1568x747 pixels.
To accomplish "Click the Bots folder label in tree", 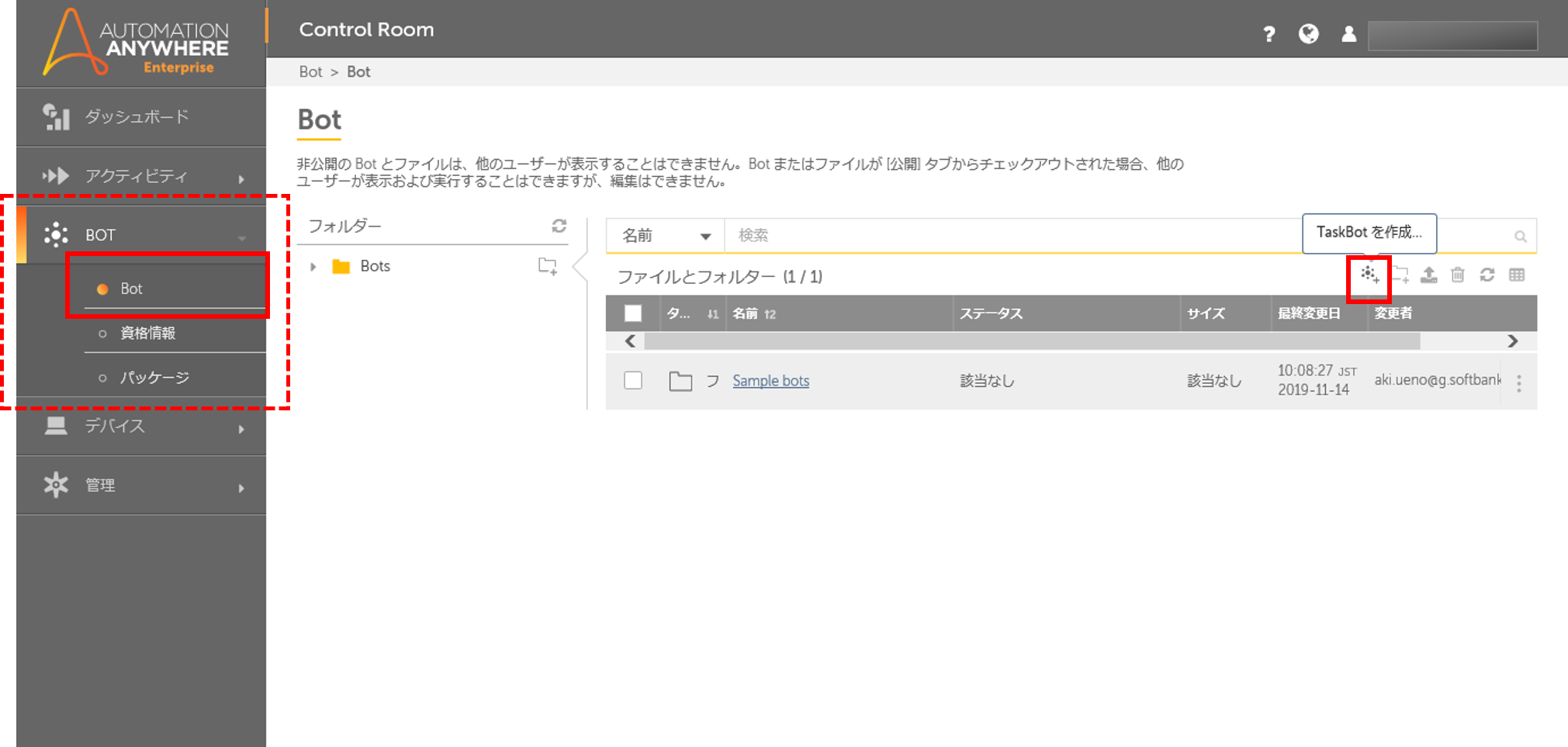I will 375,266.
